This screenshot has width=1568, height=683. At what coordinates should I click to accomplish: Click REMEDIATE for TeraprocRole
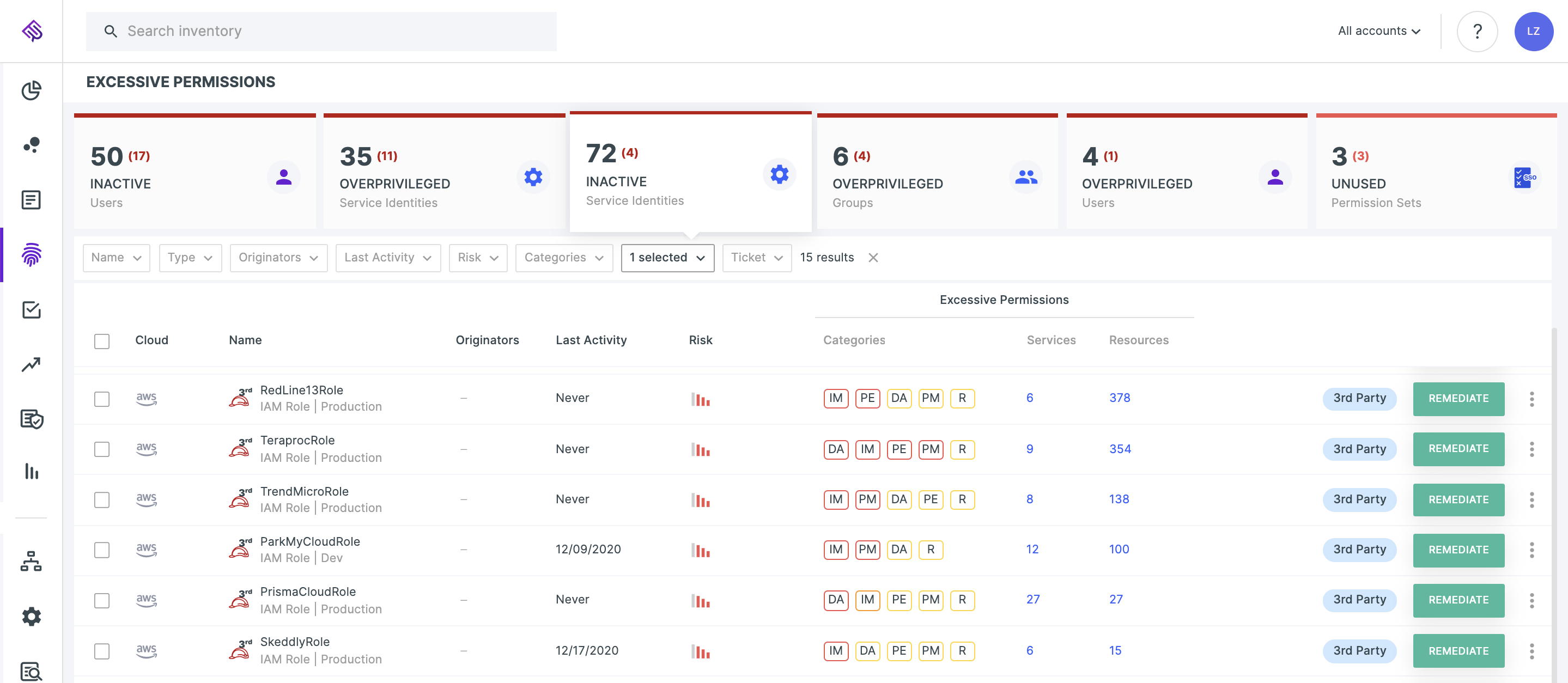(1458, 449)
